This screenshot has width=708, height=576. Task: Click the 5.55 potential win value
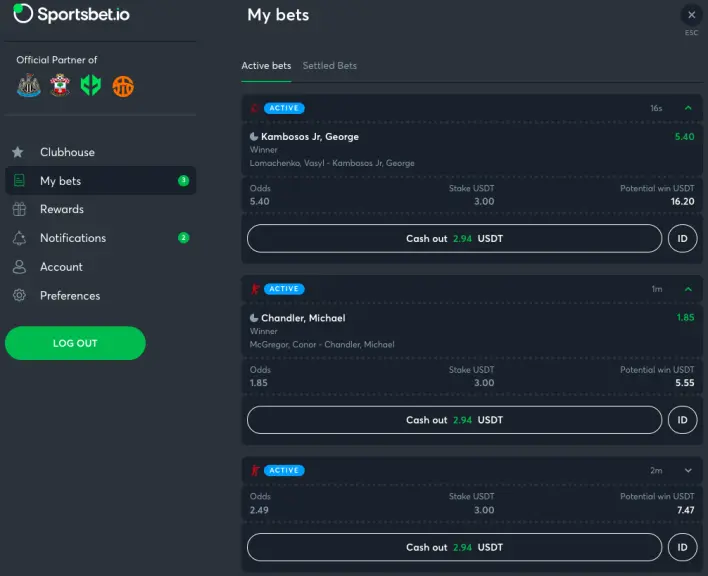click(x=685, y=383)
